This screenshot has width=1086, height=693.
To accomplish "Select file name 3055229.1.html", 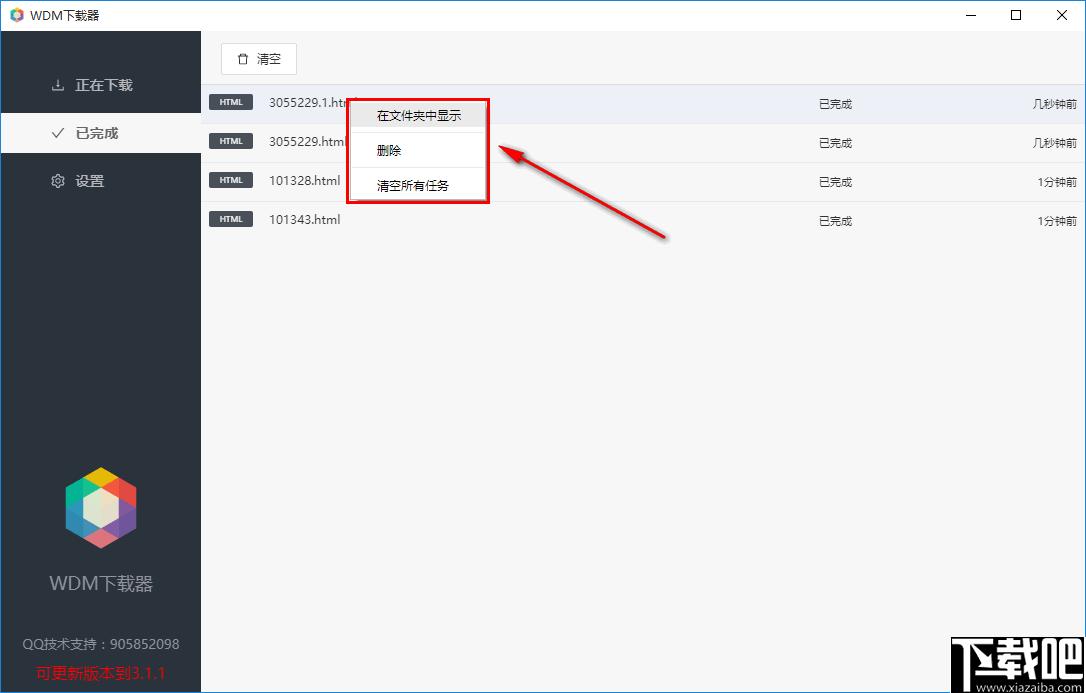I will click(308, 102).
